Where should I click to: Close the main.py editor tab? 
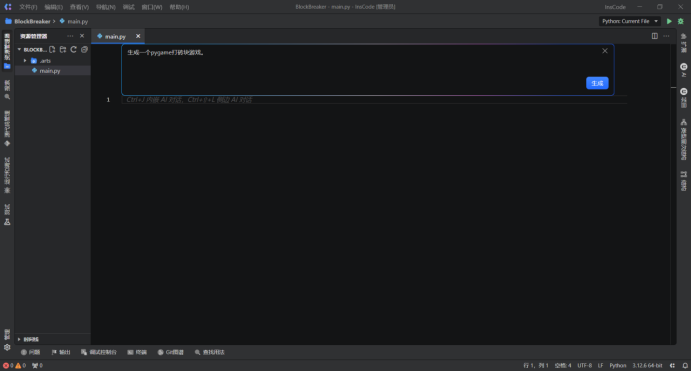coord(138,36)
